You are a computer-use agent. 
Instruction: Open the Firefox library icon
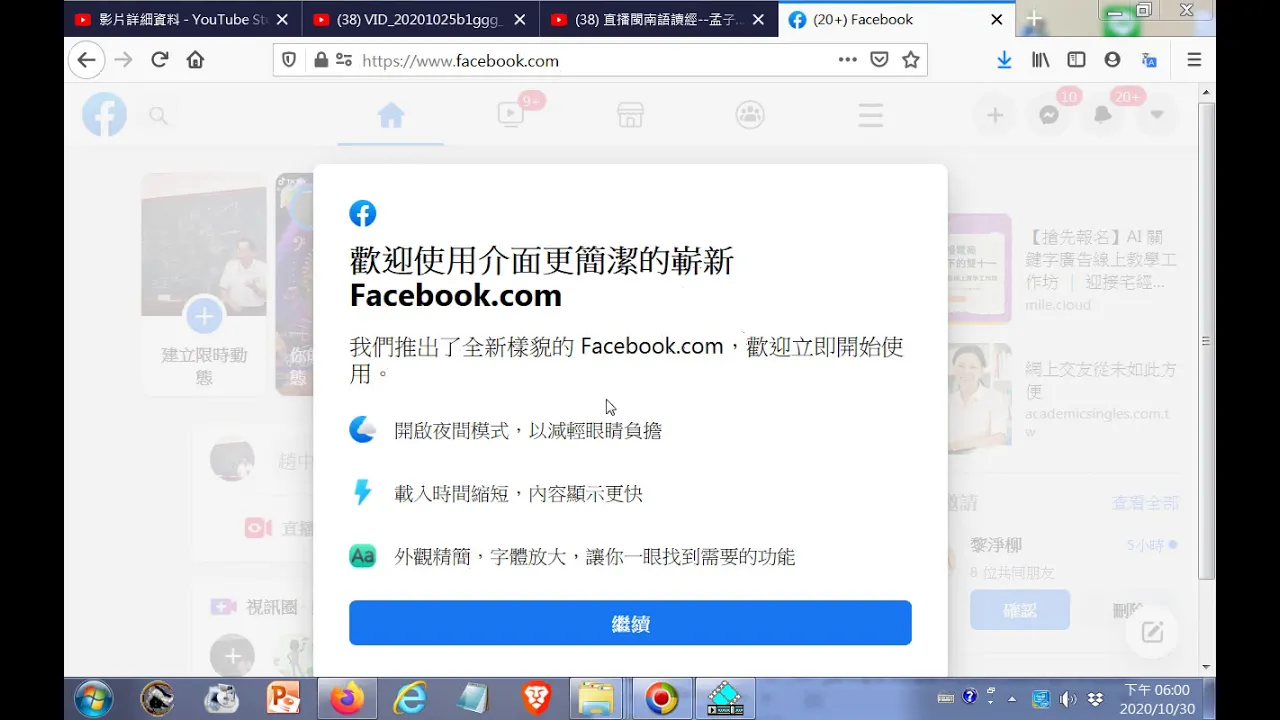(x=1041, y=60)
